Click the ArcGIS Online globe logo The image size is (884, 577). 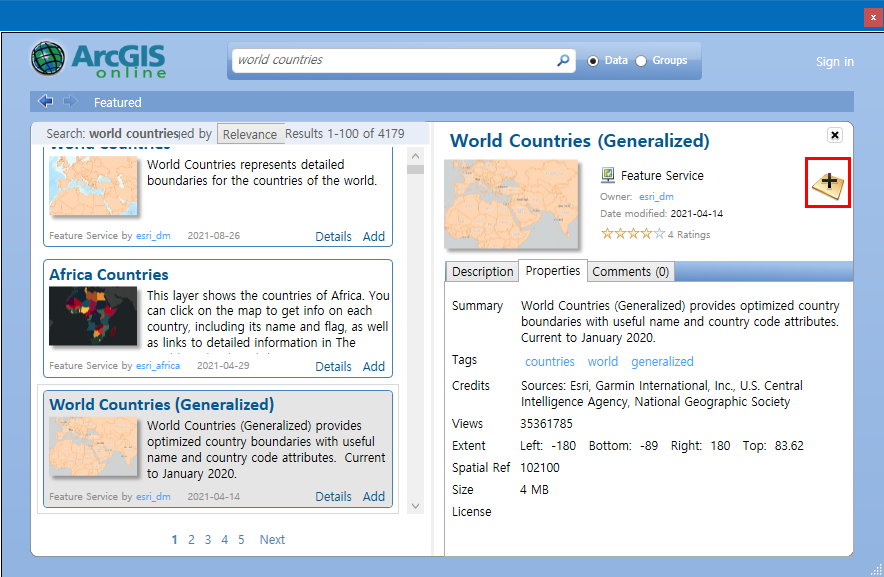tap(48, 59)
